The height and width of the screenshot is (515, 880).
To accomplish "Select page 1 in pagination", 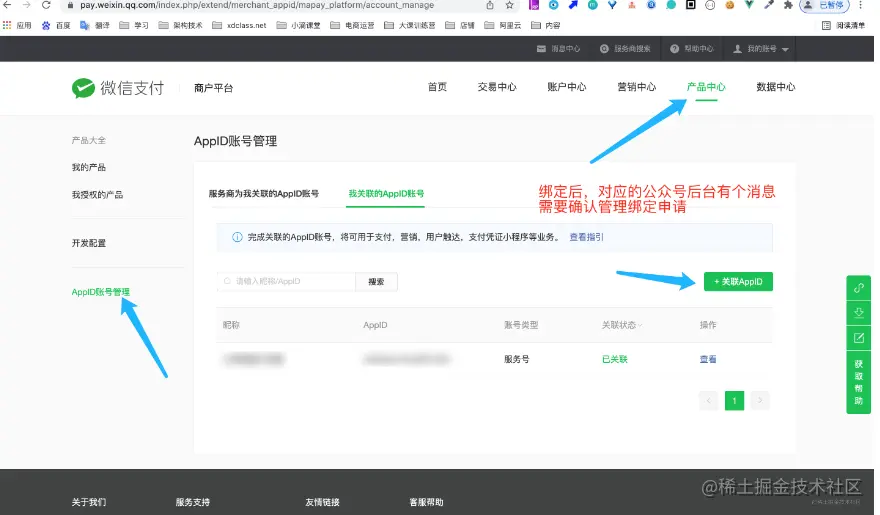I will pos(734,401).
